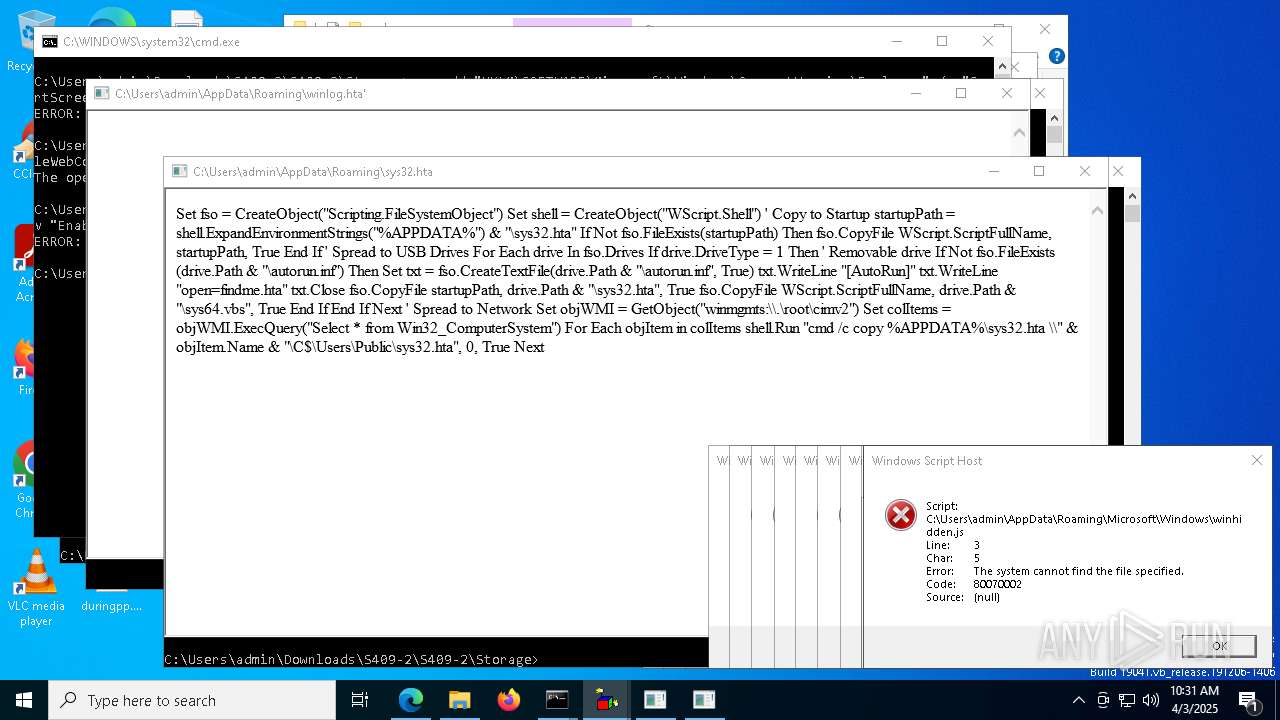The height and width of the screenshot is (720, 1280).
Task: Click the S409-2\Storage command prompt line
Action: pyautogui.click(x=351, y=660)
